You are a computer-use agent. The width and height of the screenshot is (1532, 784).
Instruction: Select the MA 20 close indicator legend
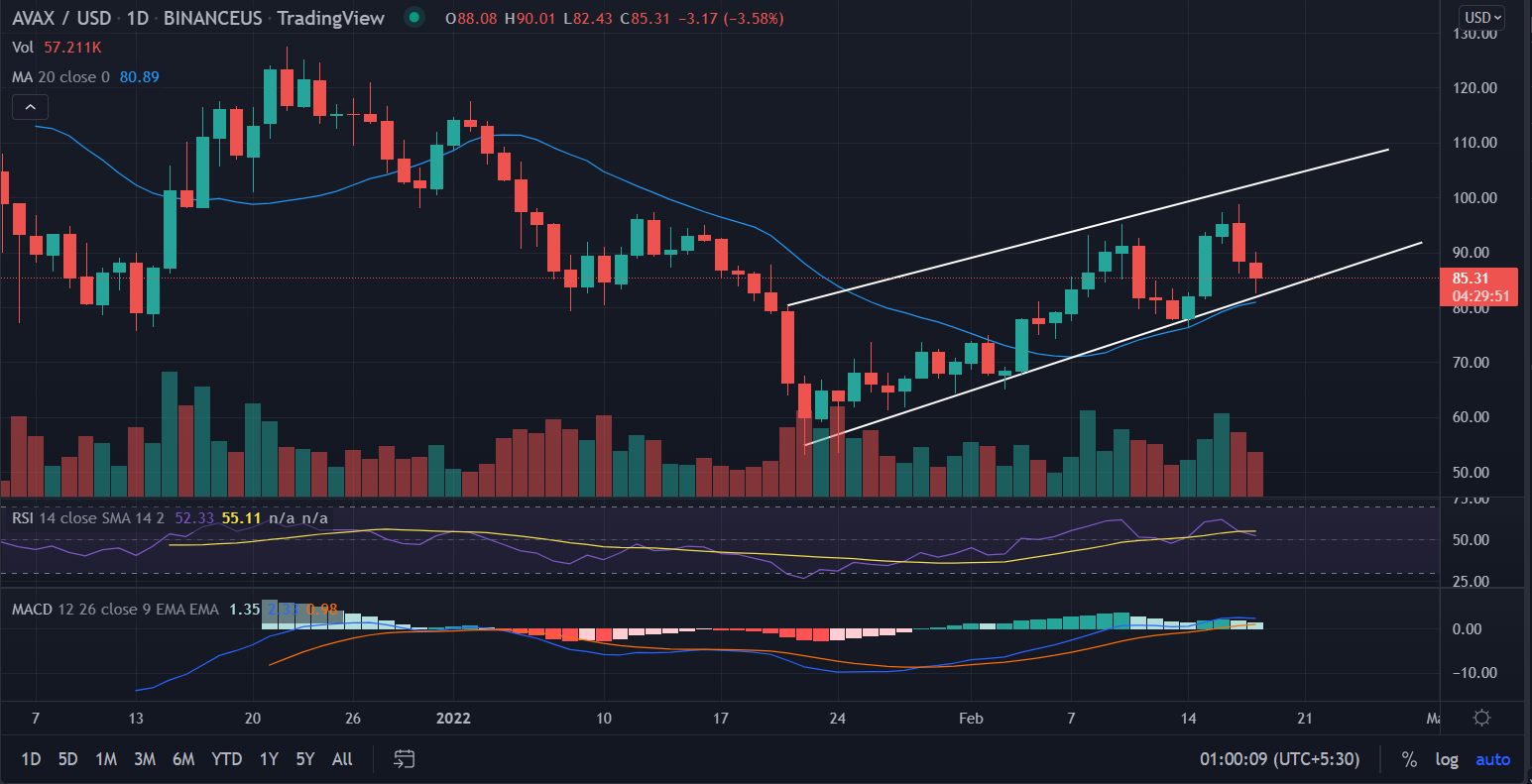click(x=61, y=76)
